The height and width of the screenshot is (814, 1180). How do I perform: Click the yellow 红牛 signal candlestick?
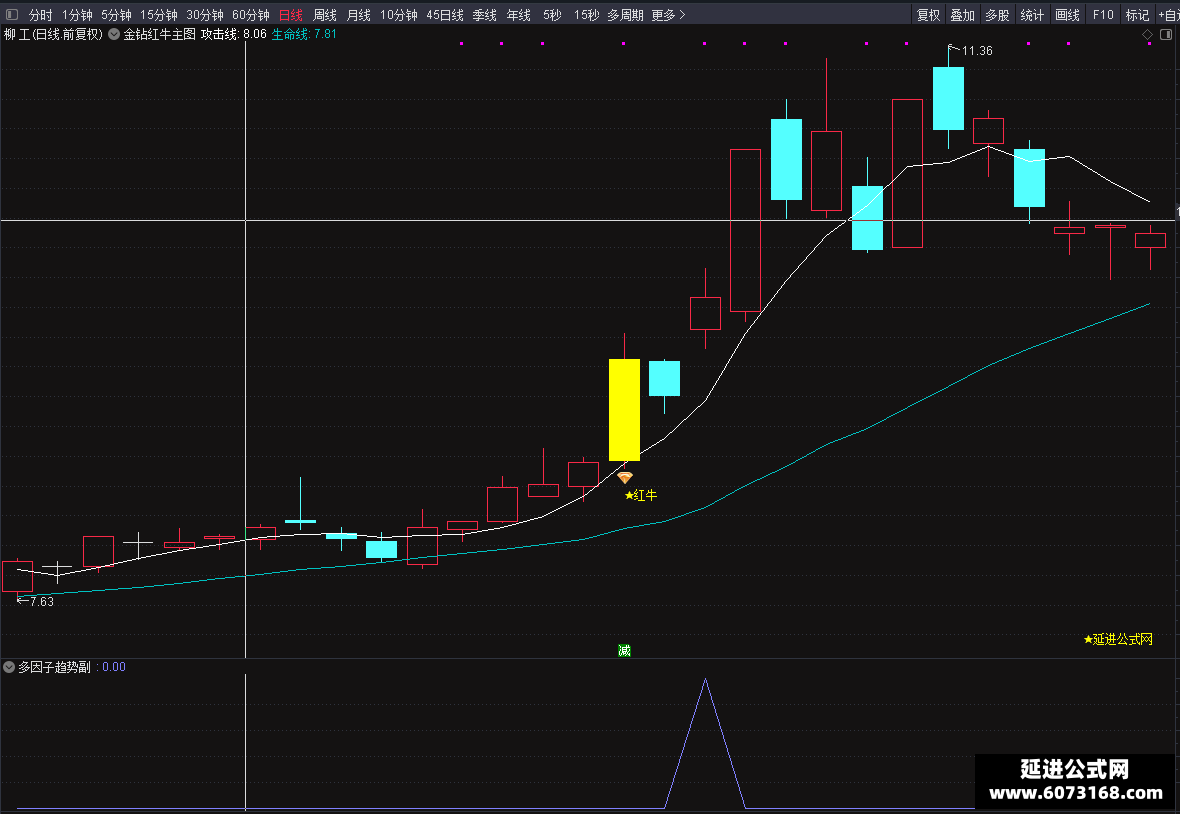(x=624, y=409)
